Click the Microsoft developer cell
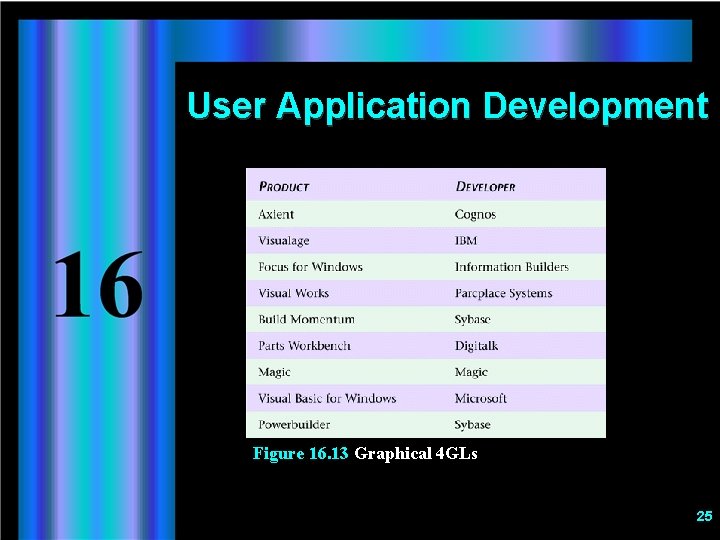Image resolution: width=720 pixels, height=540 pixels. click(481, 398)
